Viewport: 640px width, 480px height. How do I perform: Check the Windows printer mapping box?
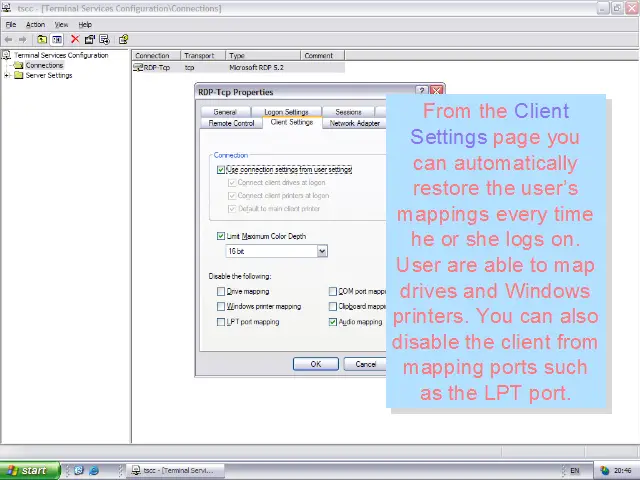[x=221, y=306]
